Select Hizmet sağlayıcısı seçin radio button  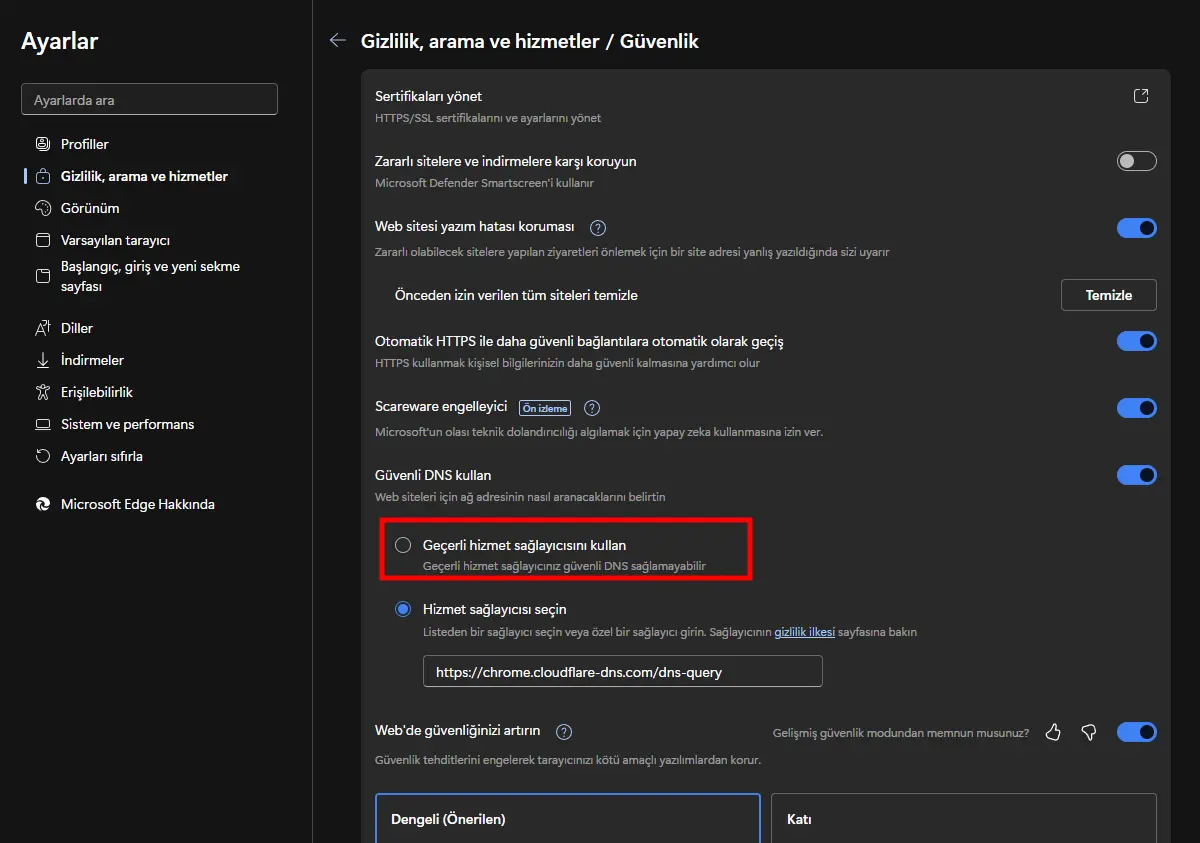[403, 609]
